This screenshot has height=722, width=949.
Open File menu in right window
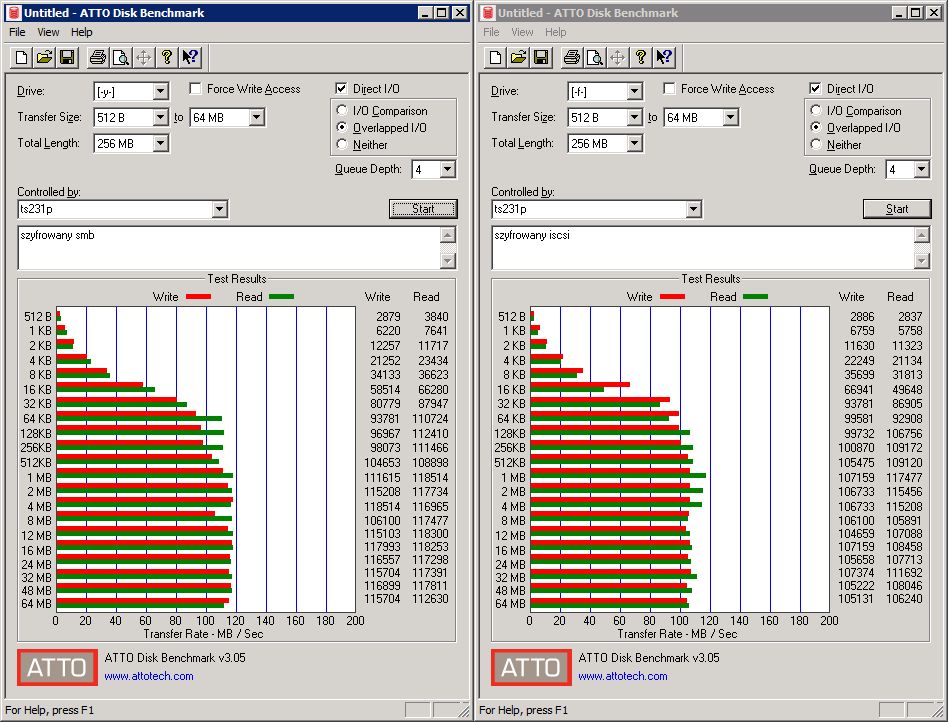click(x=491, y=32)
